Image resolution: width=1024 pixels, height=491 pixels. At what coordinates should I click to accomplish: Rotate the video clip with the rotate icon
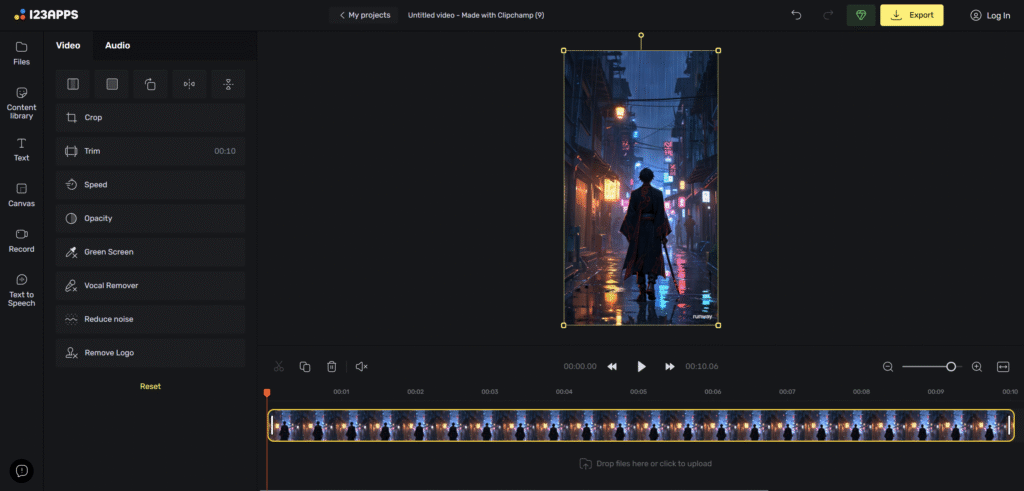coord(150,84)
